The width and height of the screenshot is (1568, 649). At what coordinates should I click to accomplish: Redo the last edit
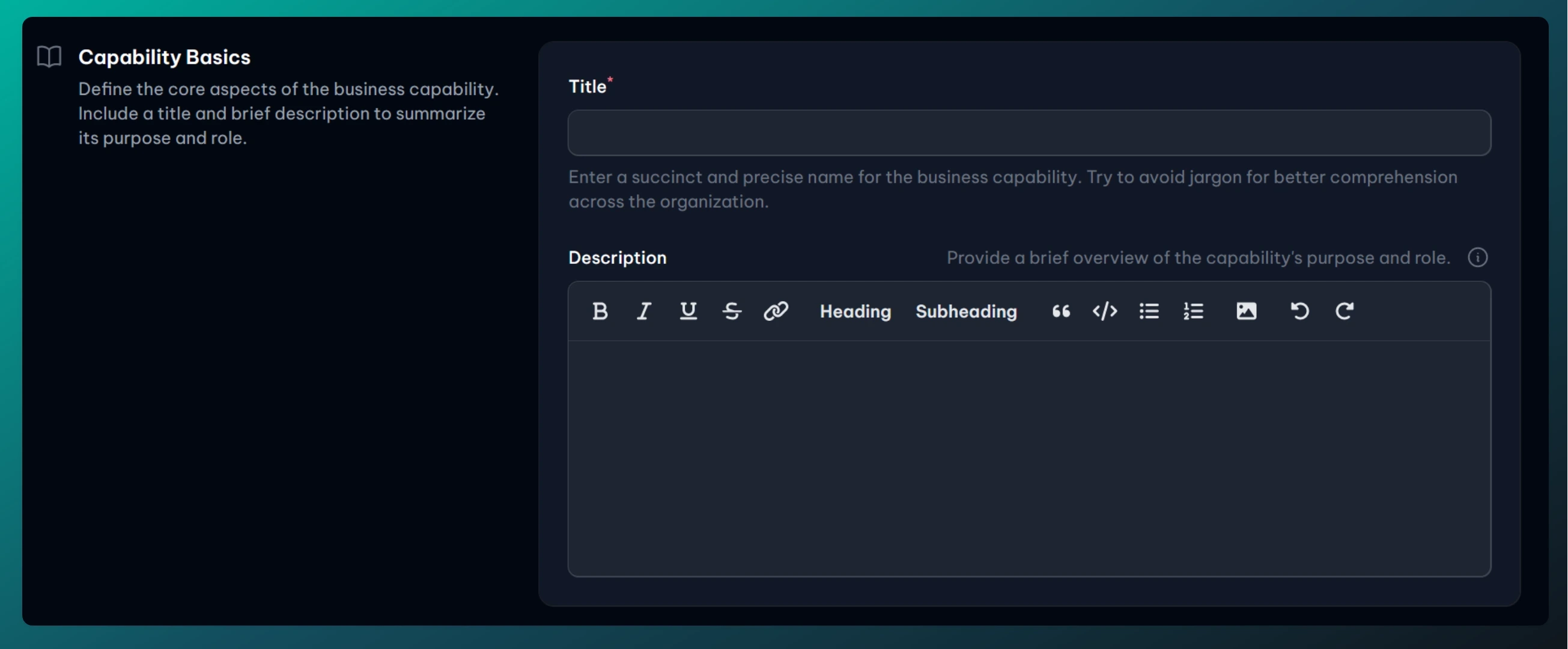tap(1344, 311)
